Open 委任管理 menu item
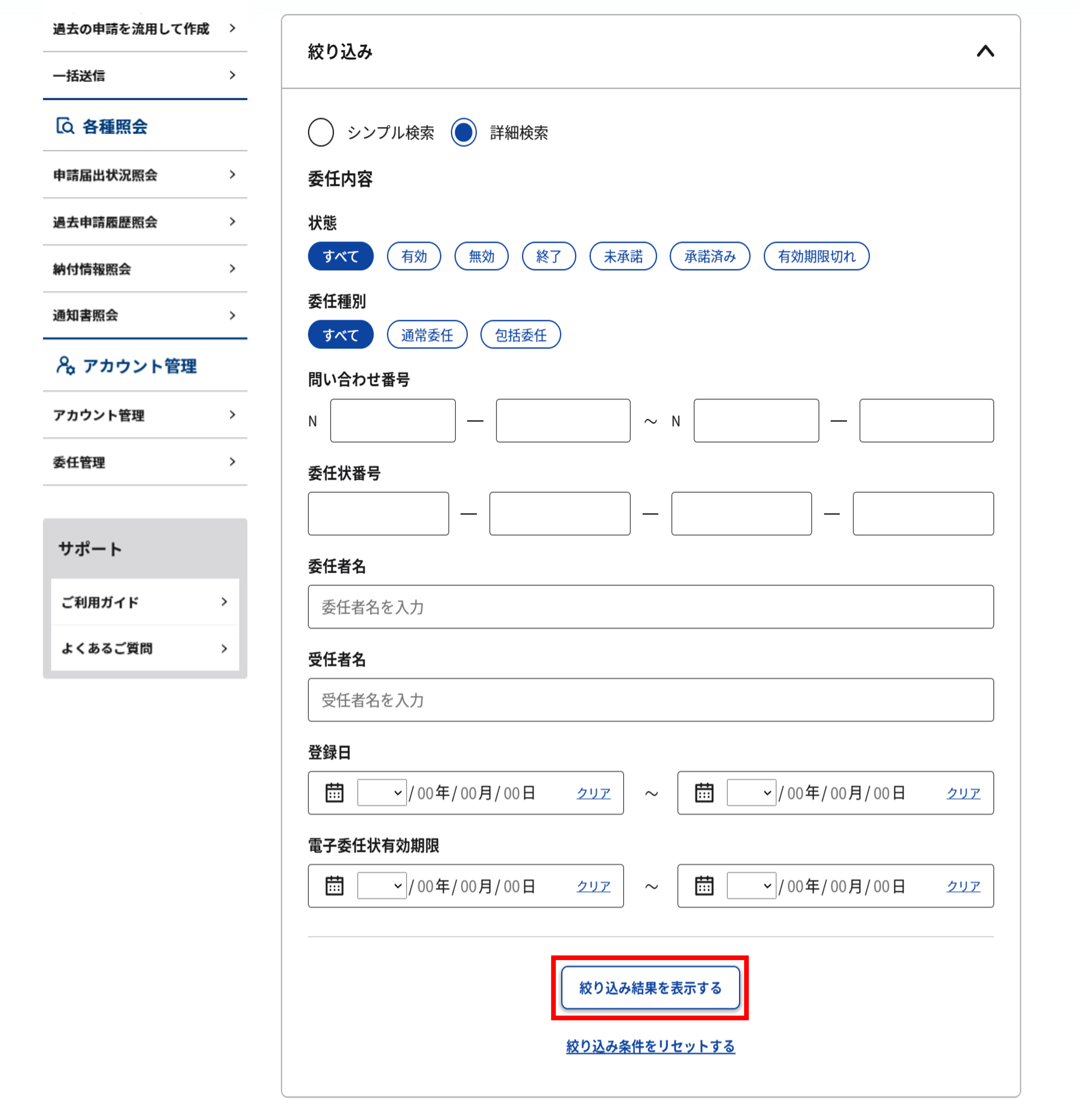This screenshot has width=1079, height=1120. click(x=145, y=462)
